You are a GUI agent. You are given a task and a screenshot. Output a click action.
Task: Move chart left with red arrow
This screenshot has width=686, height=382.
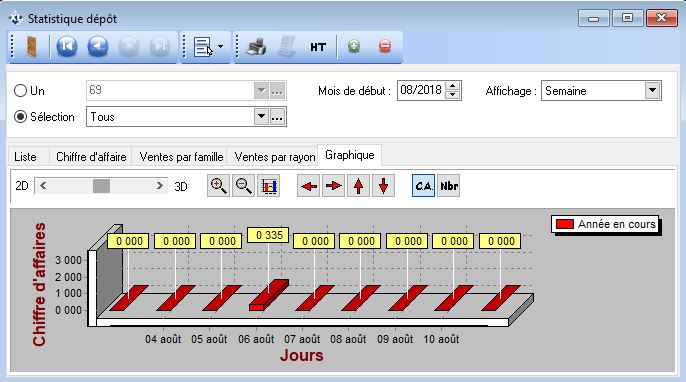tap(308, 186)
